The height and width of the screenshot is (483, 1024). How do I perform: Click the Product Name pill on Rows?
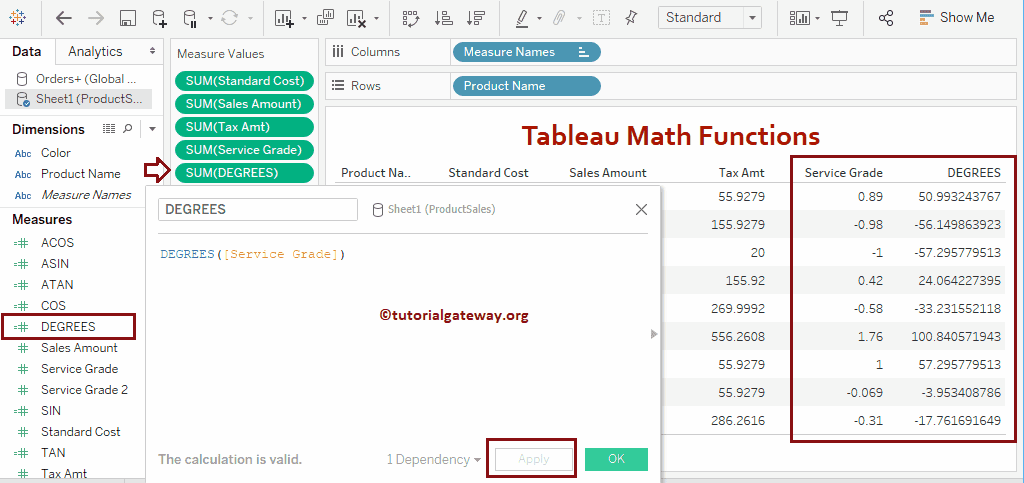(526, 86)
